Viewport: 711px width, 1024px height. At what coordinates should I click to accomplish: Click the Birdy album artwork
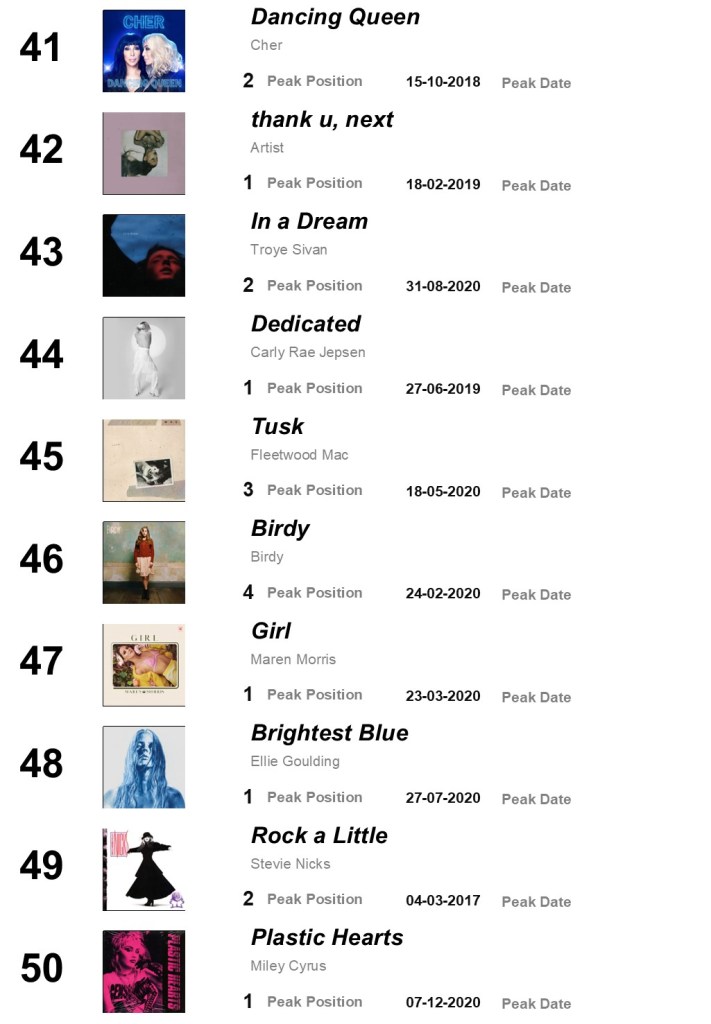(x=143, y=562)
